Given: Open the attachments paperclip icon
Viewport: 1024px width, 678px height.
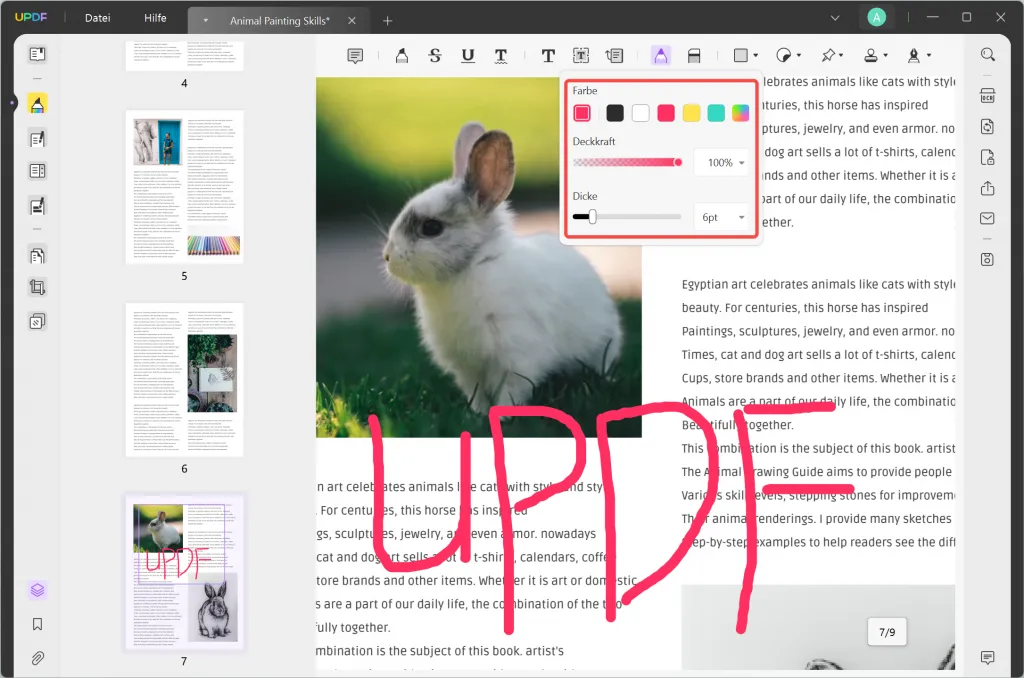Looking at the screenshot, I should (37, 658).
